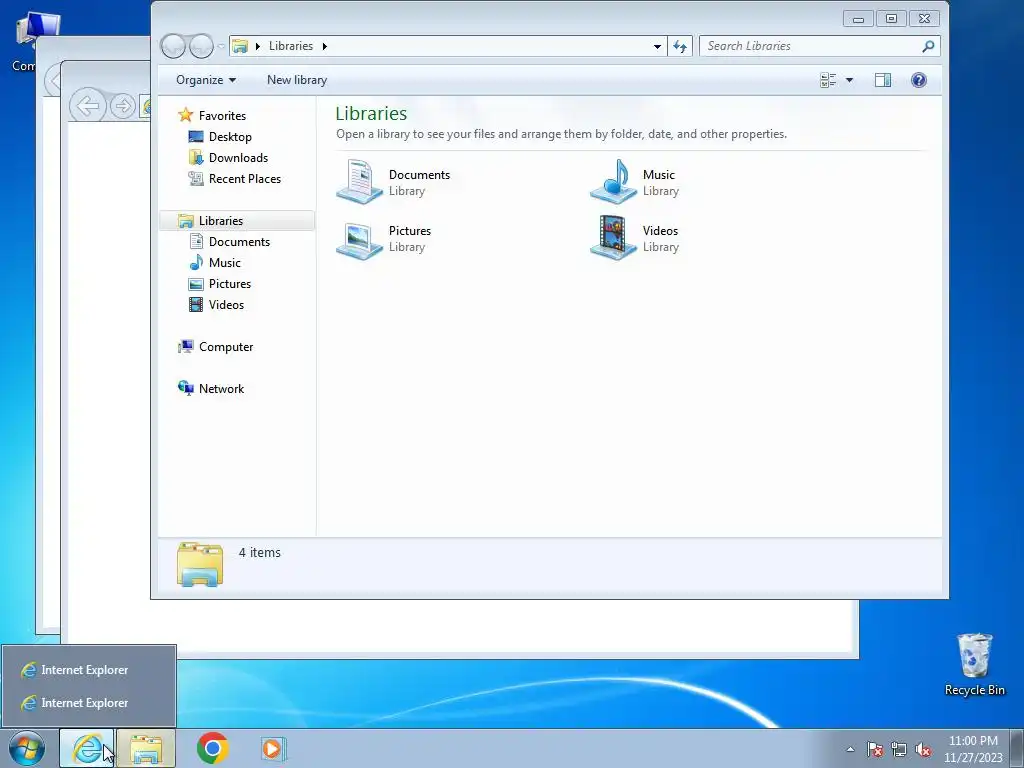
Task: Maximize the Libraries window
Action: (x=891, y=18)
